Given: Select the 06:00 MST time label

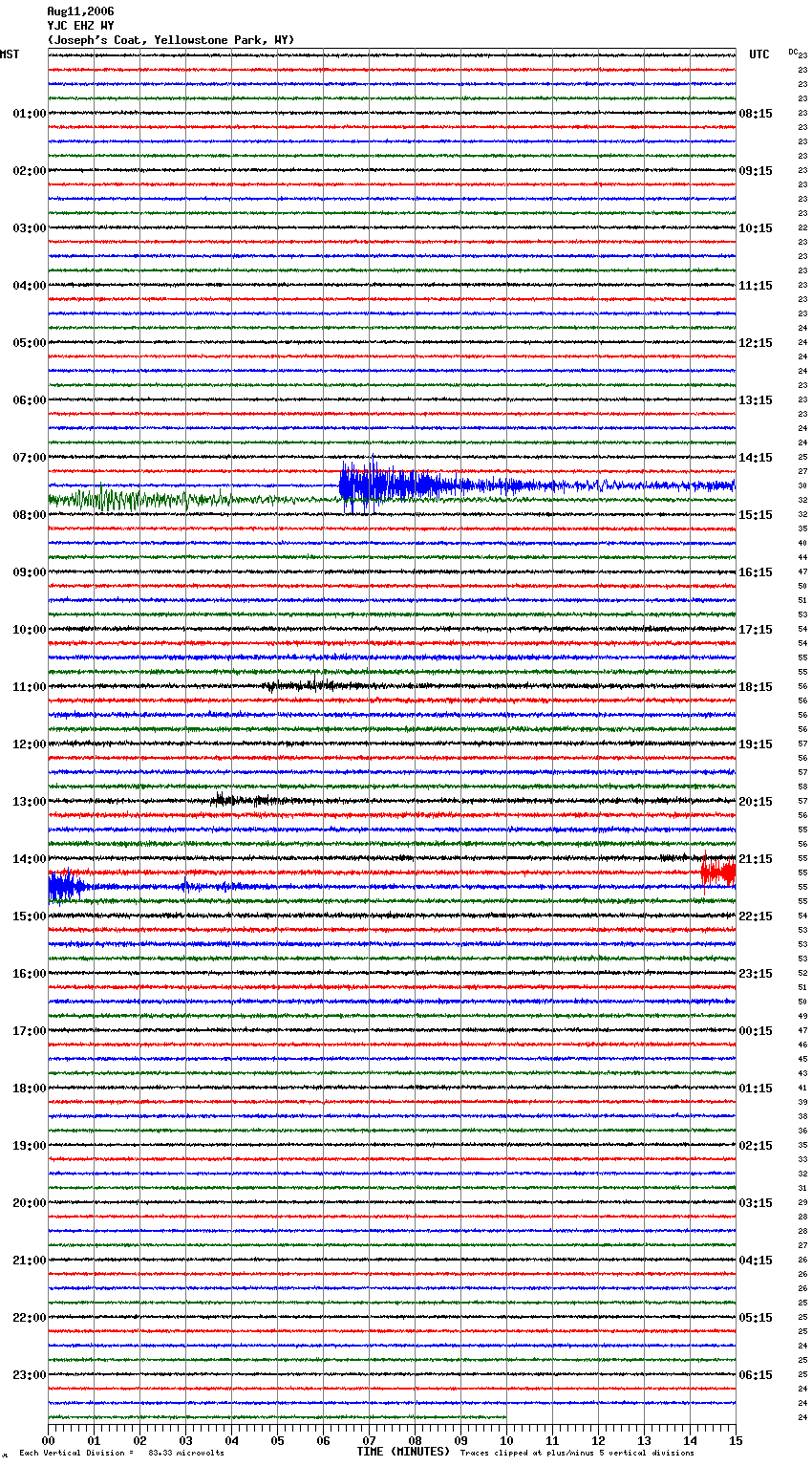Looking at the screenshot, I should 29,400.
